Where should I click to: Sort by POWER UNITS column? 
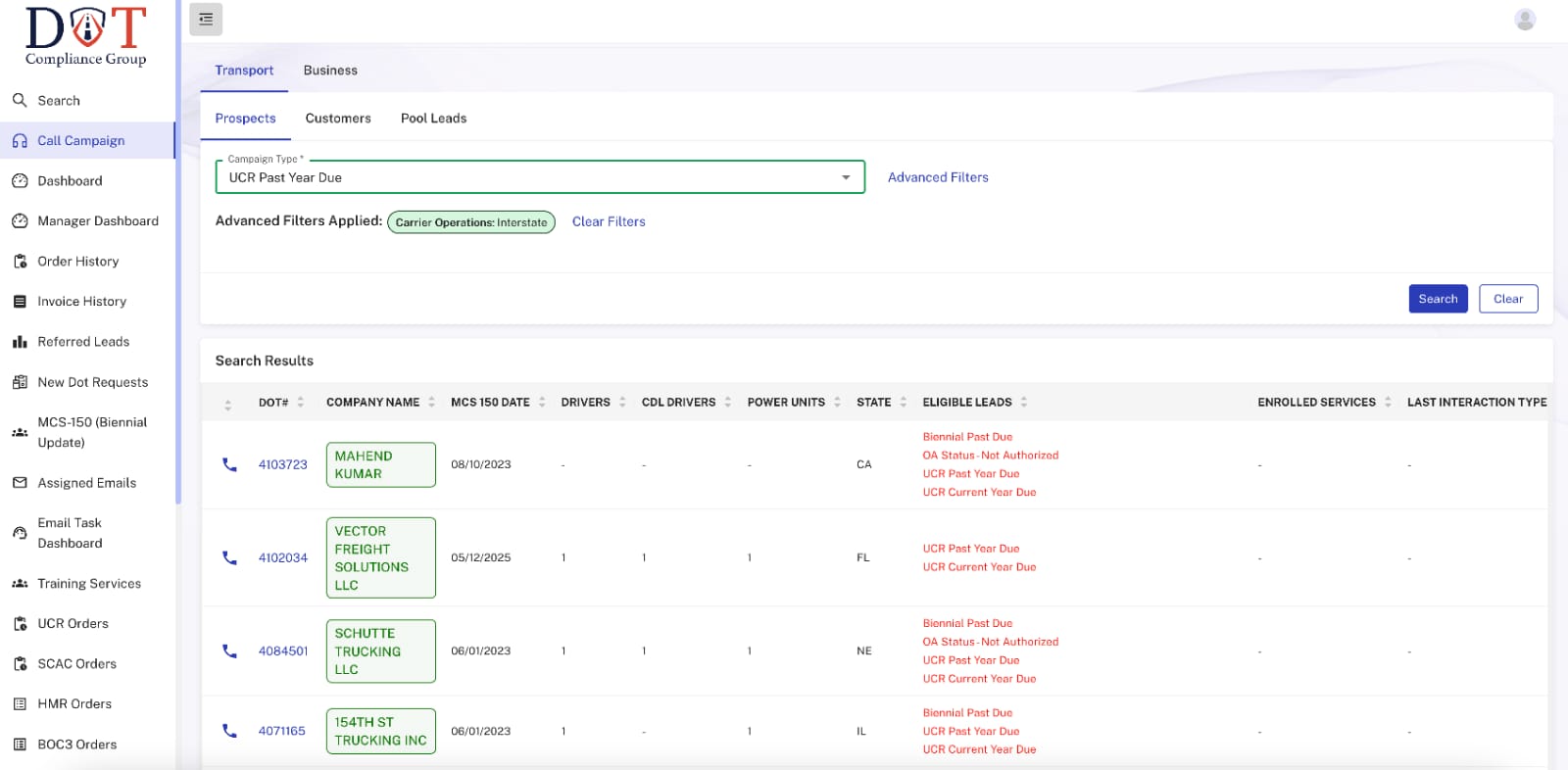[x=837, y=403]
